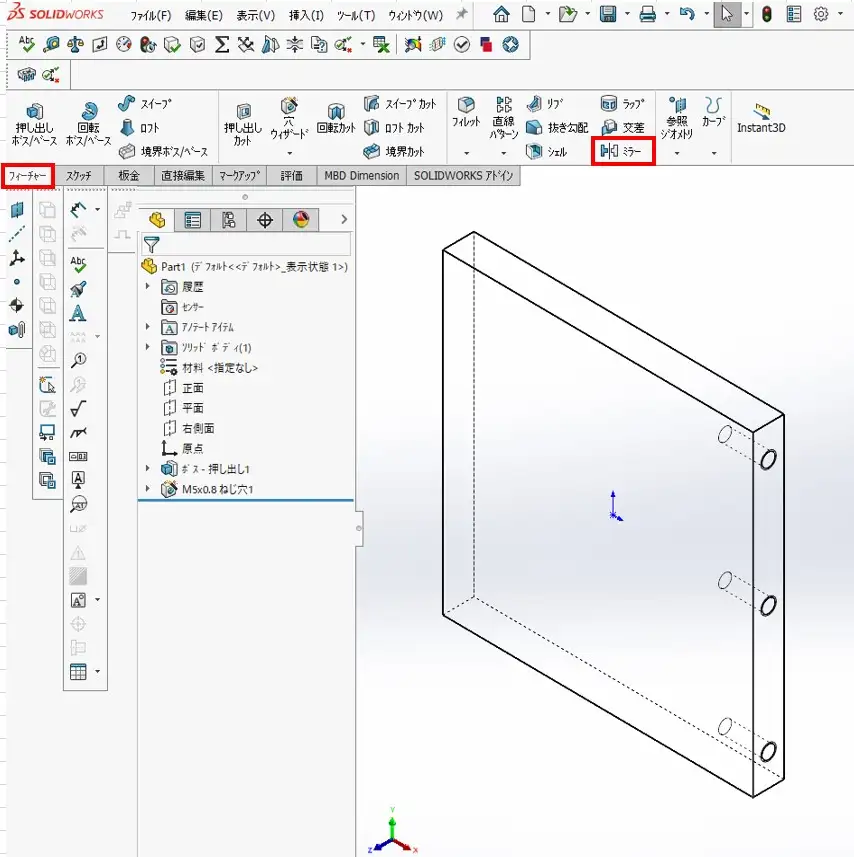The height and width of the screenshot is (857, 854).
Task: Click the ミラー (Mirror) feature tool
Action: coord(623,151)
